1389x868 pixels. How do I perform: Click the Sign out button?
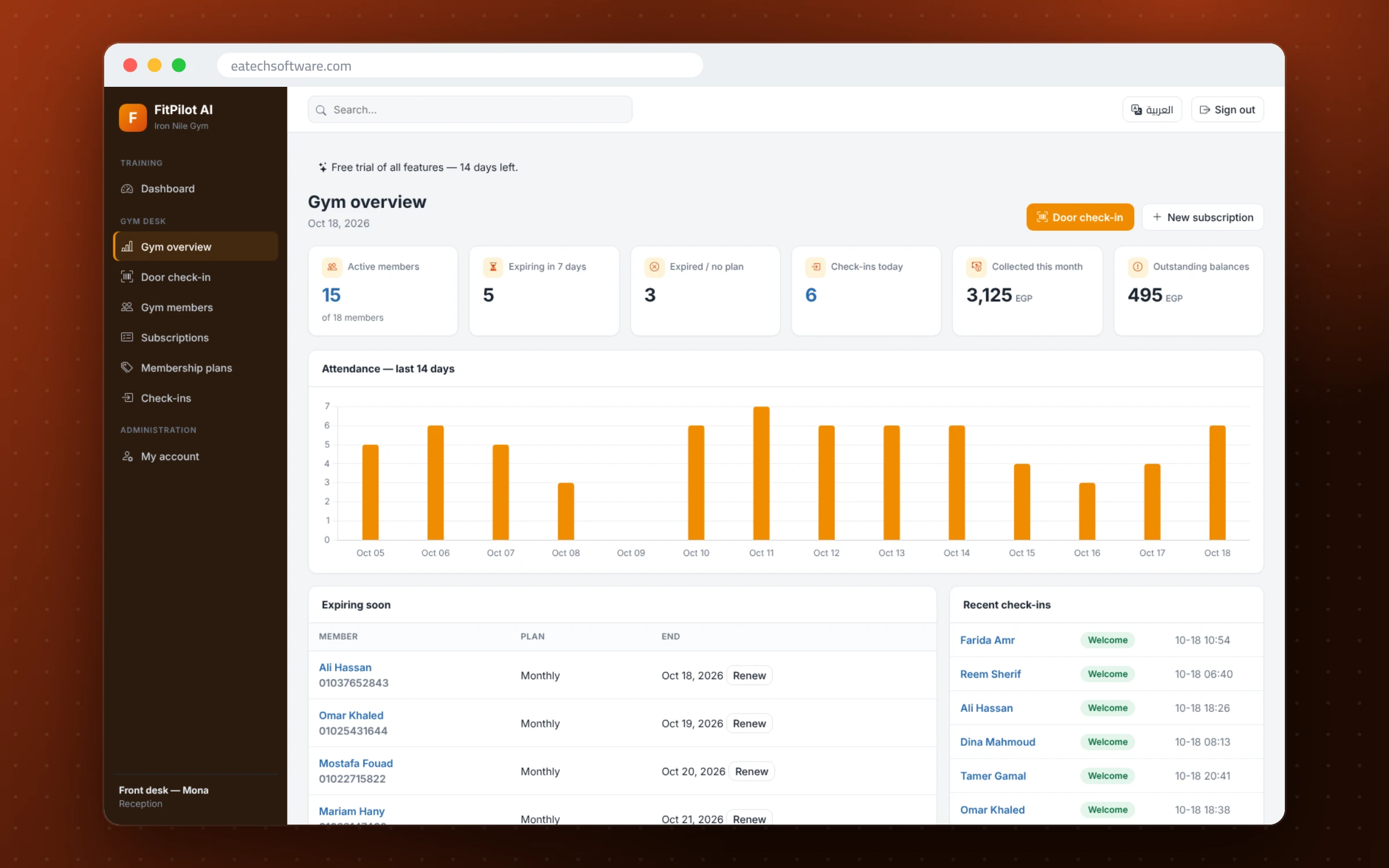(1227, 110)
